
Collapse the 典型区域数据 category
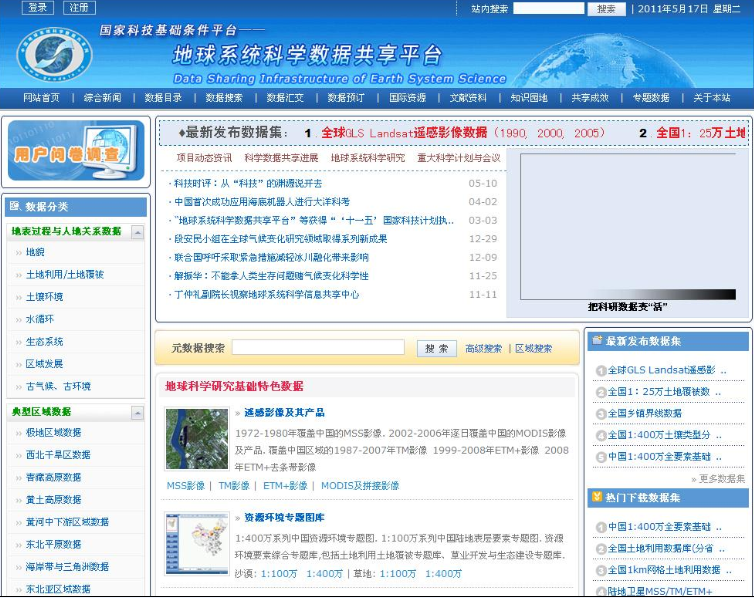[x=137, y=412]
